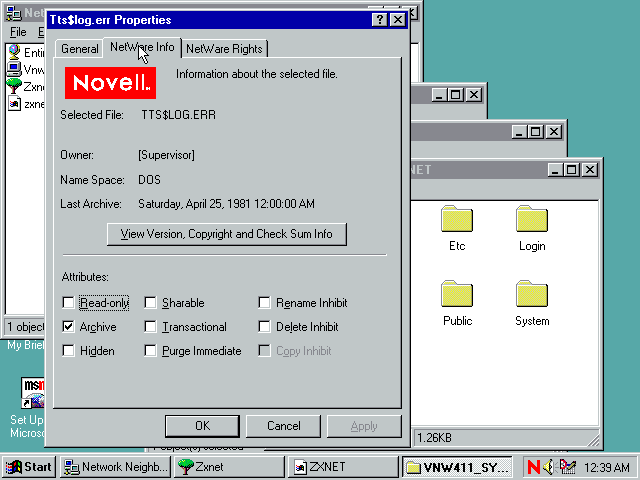Select Entire Network globe icon in Network Neighborhood
The image size is (640, 480).
14,52
